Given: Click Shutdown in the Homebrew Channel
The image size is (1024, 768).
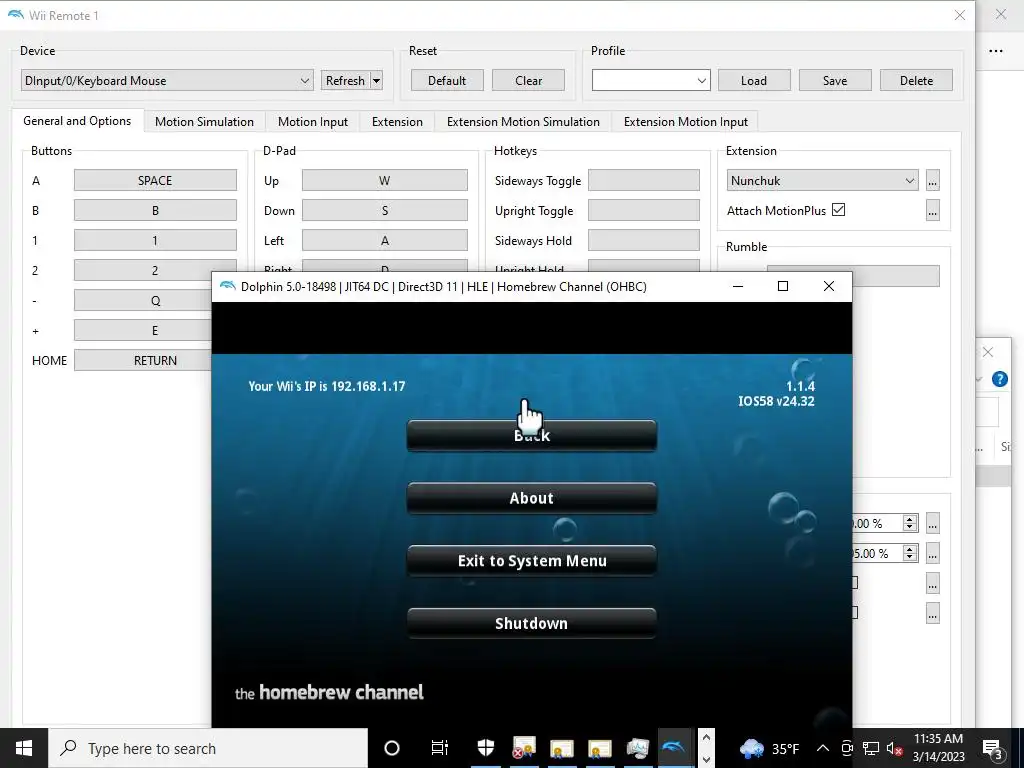Looking at the screenshot, I should click(532, 624).
